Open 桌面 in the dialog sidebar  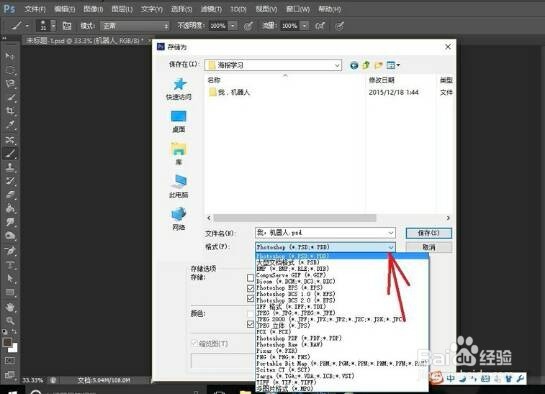point(179,122)
